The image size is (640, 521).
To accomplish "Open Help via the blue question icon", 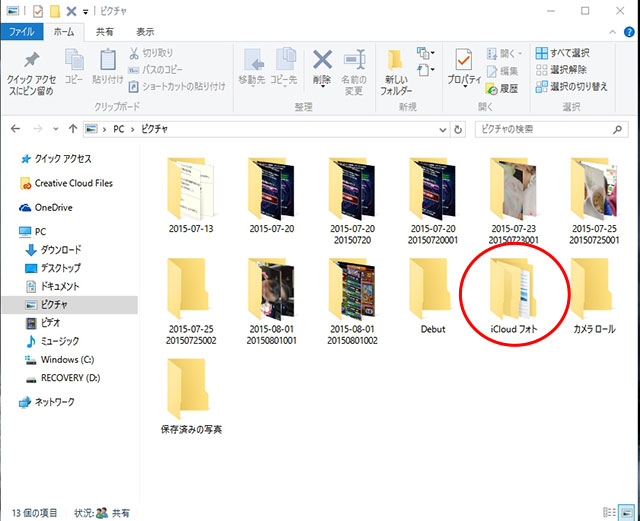I will tap(629, 32).
